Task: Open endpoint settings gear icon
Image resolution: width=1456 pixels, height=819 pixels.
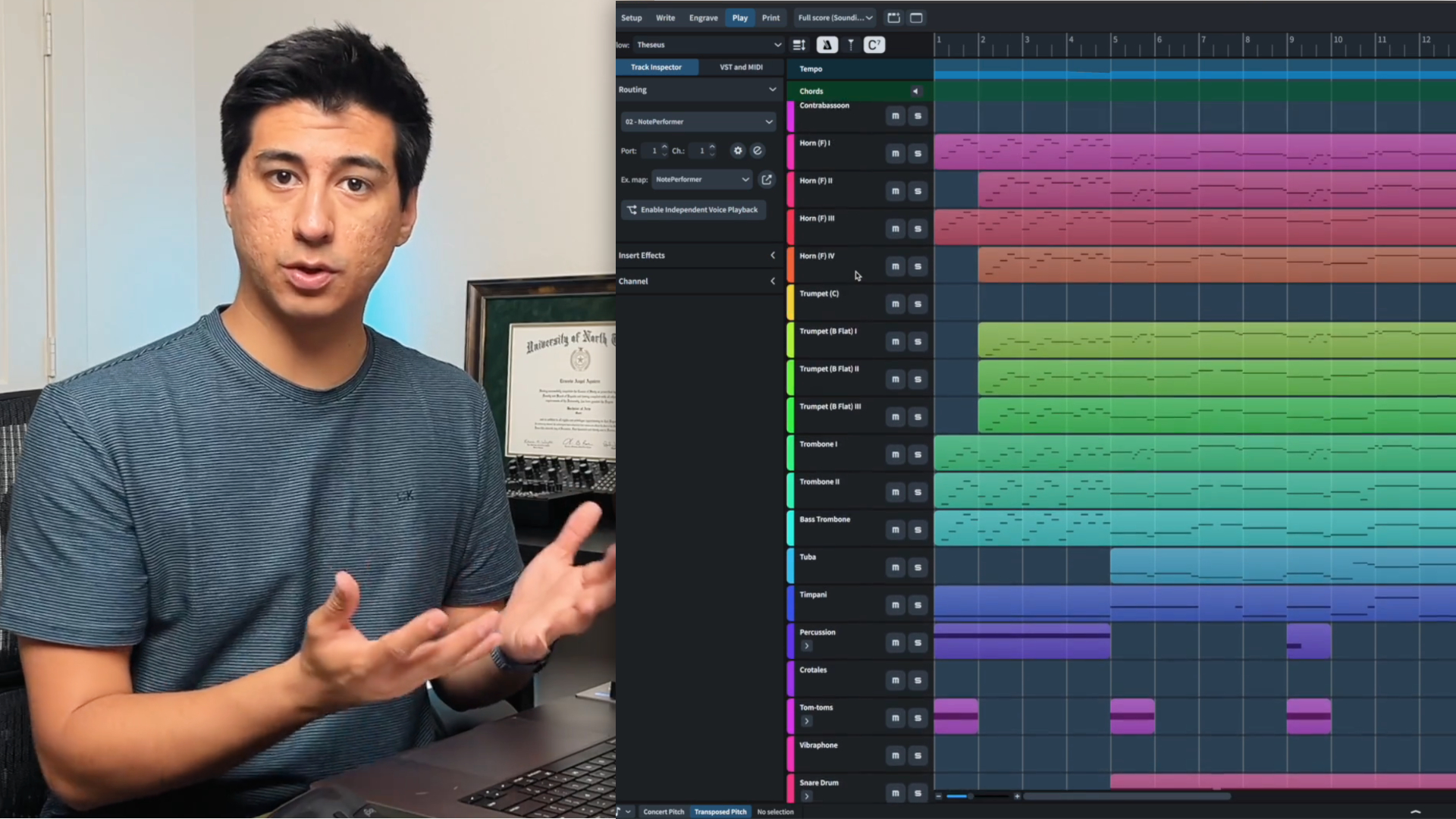Action: click(737, 151)
